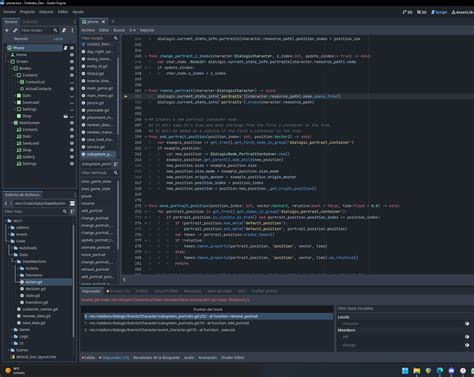
Task: Open the Ayuda menu
Action: click(78, 12)
